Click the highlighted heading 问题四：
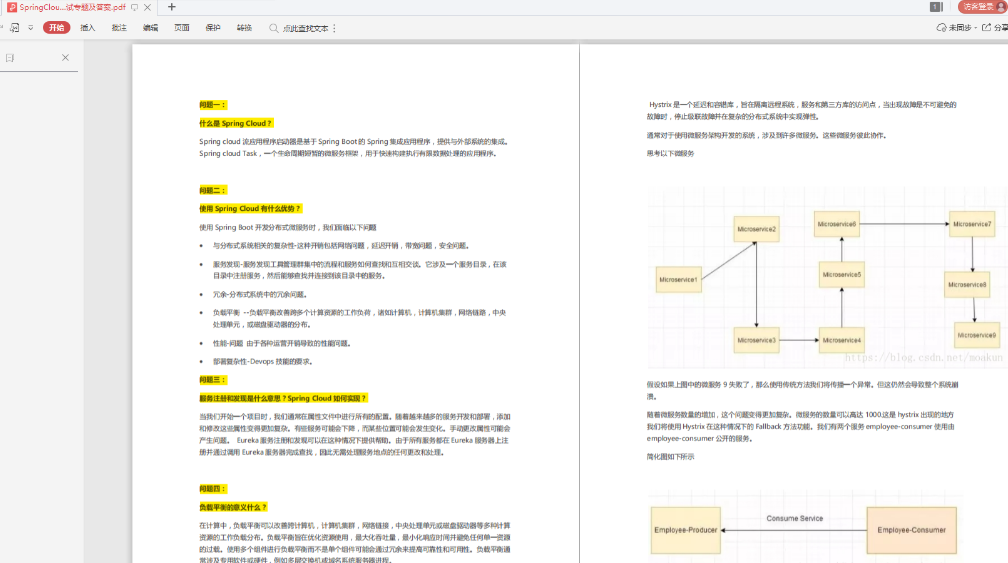The width and height of the screenshot is (1008, 563). click(x=213, y=489)
